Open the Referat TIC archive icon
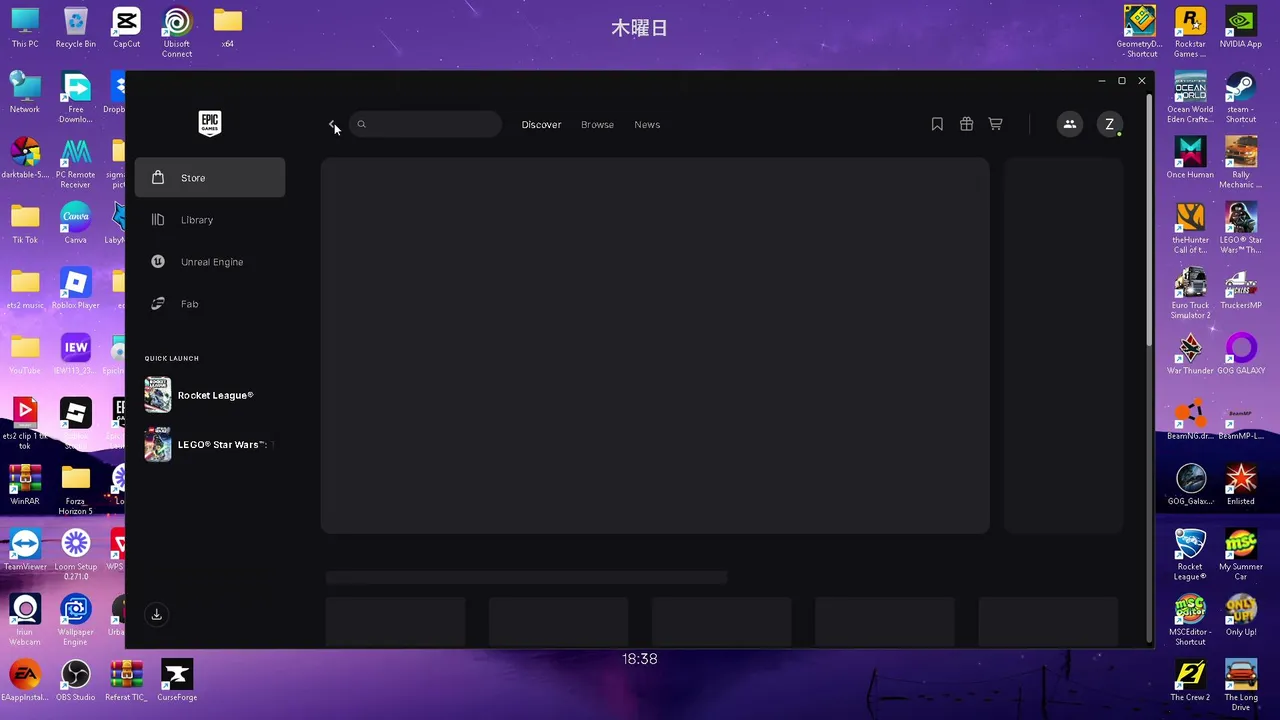 [126, 680]
